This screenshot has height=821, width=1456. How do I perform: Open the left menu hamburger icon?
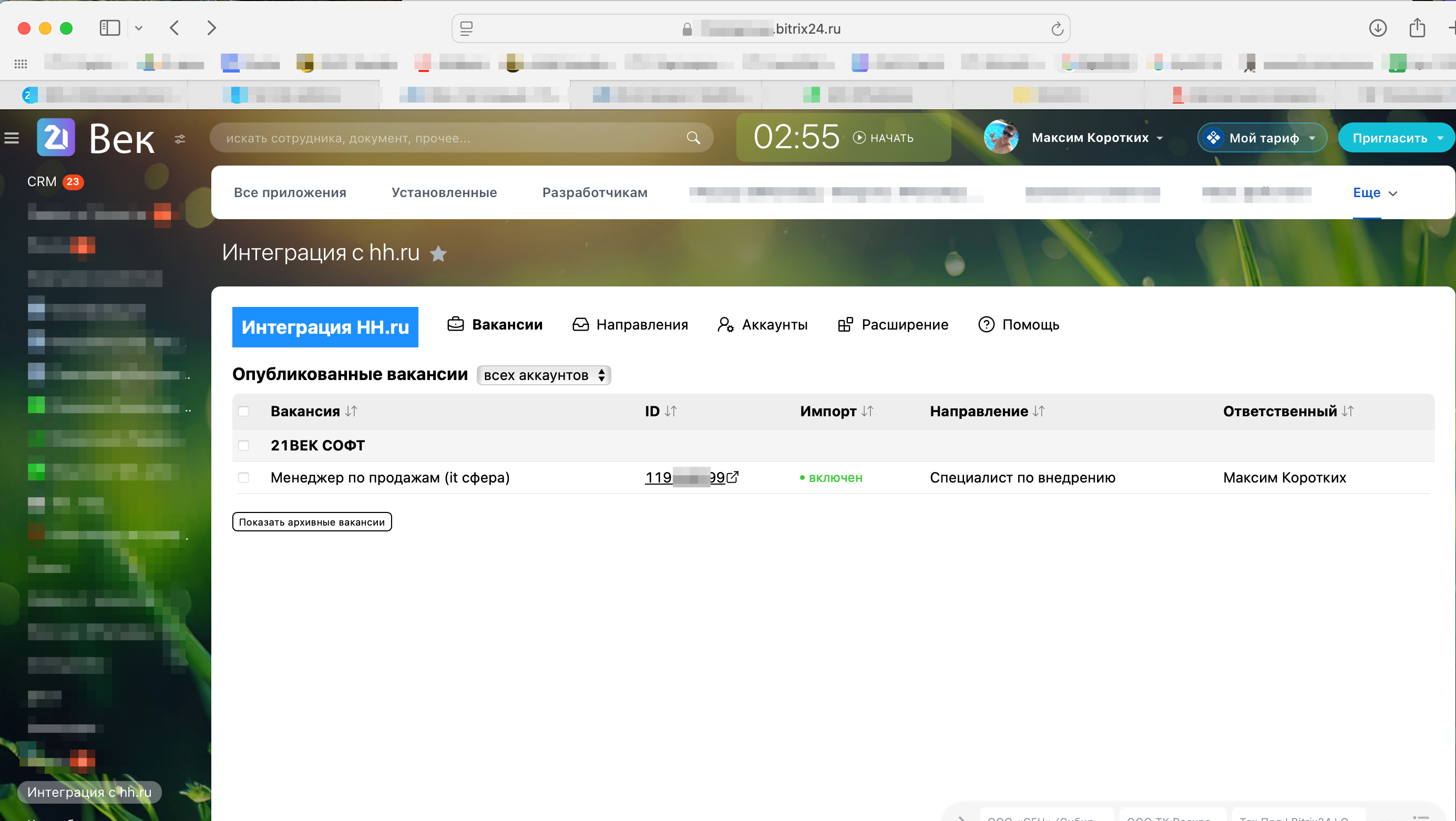pos(12,138)
